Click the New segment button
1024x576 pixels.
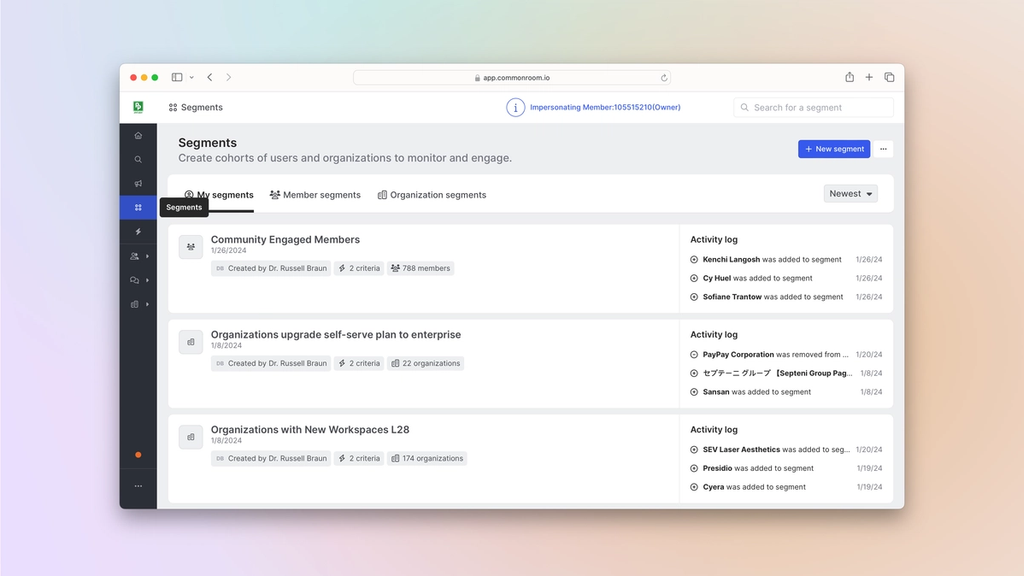click(x=834, y=149)
